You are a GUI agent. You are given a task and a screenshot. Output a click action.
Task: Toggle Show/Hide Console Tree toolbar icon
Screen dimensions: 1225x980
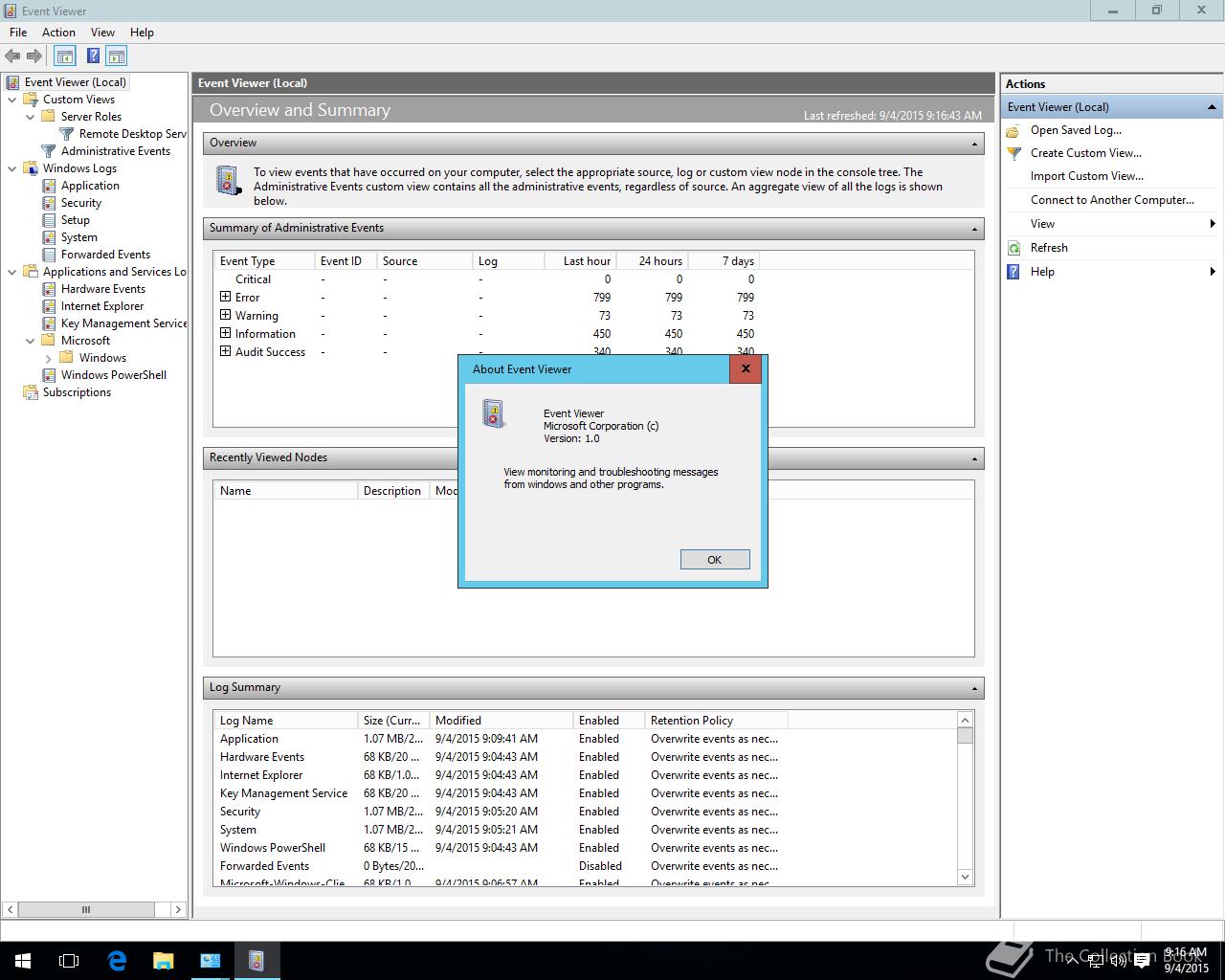(x=65, y=56)
